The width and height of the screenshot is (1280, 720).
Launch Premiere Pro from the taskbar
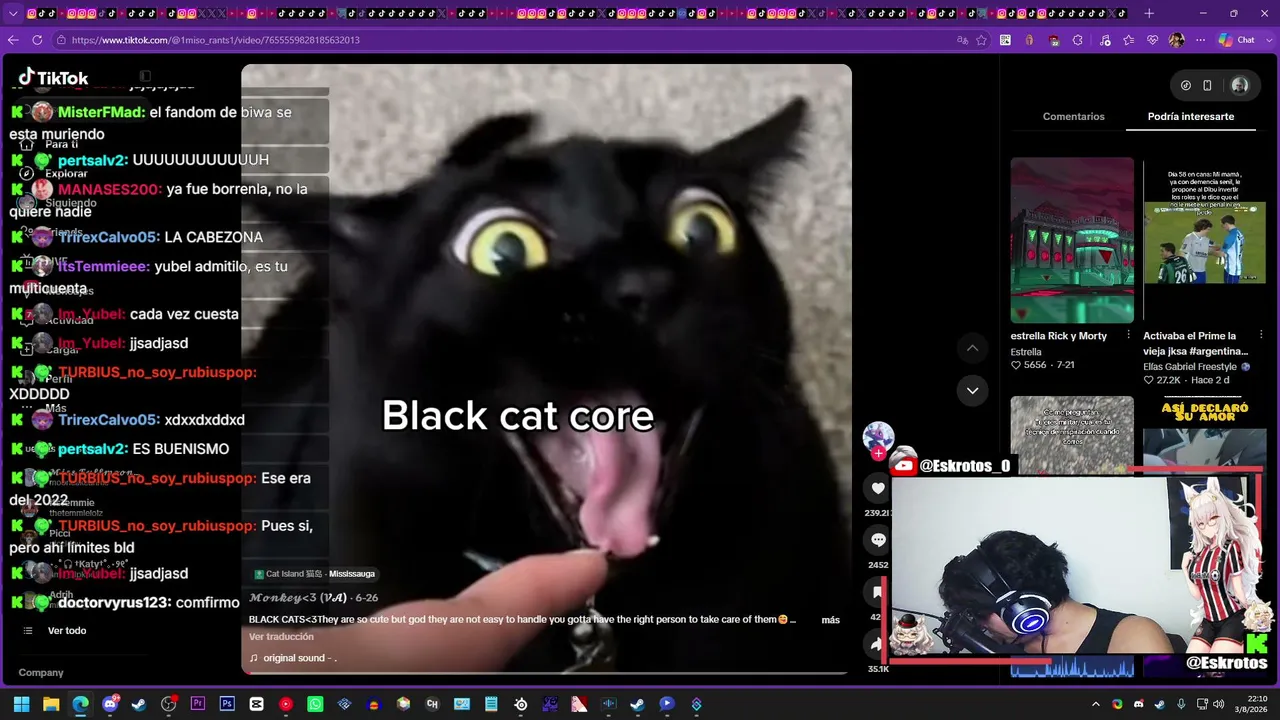(198, 704)
